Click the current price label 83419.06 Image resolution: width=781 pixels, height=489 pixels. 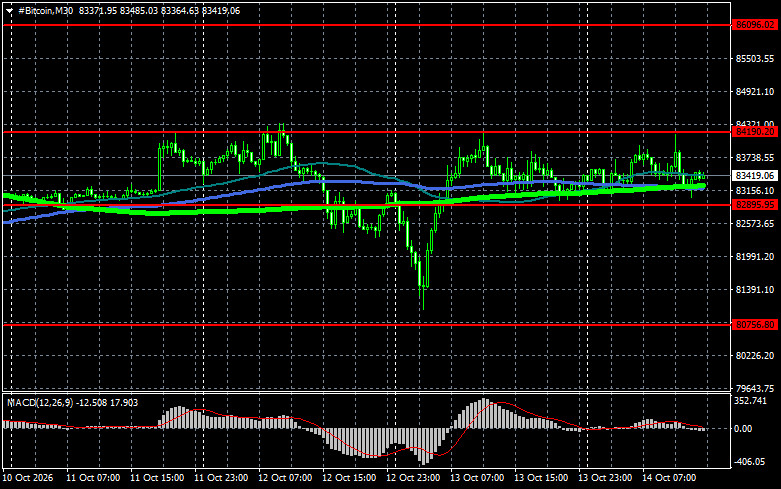[x=755, y=175]
